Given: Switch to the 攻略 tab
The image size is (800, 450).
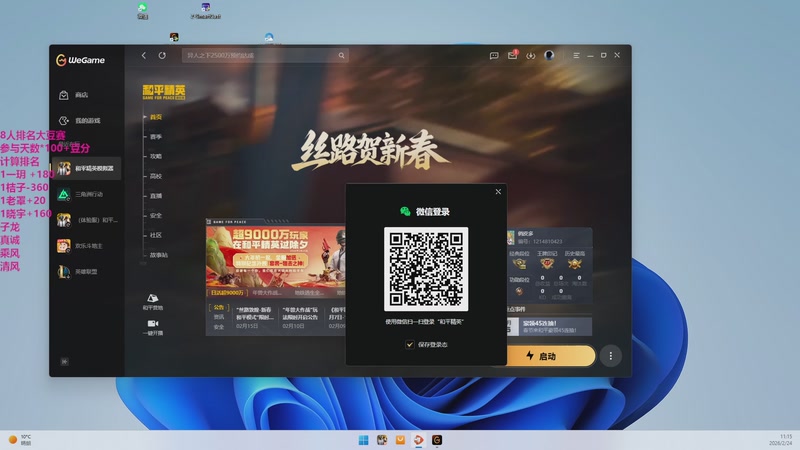Looking at the screenshot, I should click(x=156, y=156).
